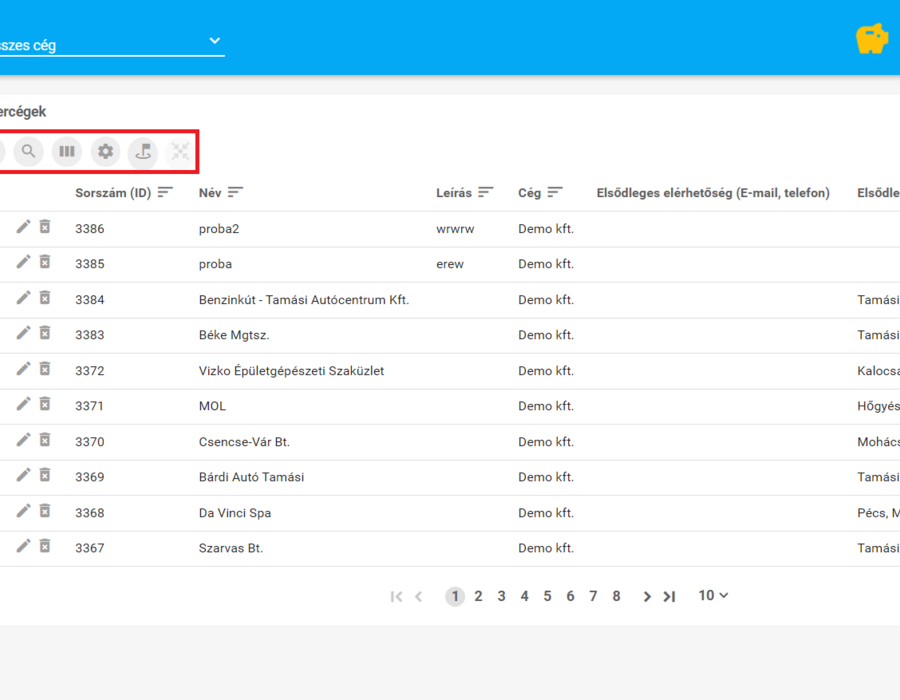The height and width of the screenshot is (700, 900).
Task: Edit the Da Vinci Spa row
Action: [23, 511]
